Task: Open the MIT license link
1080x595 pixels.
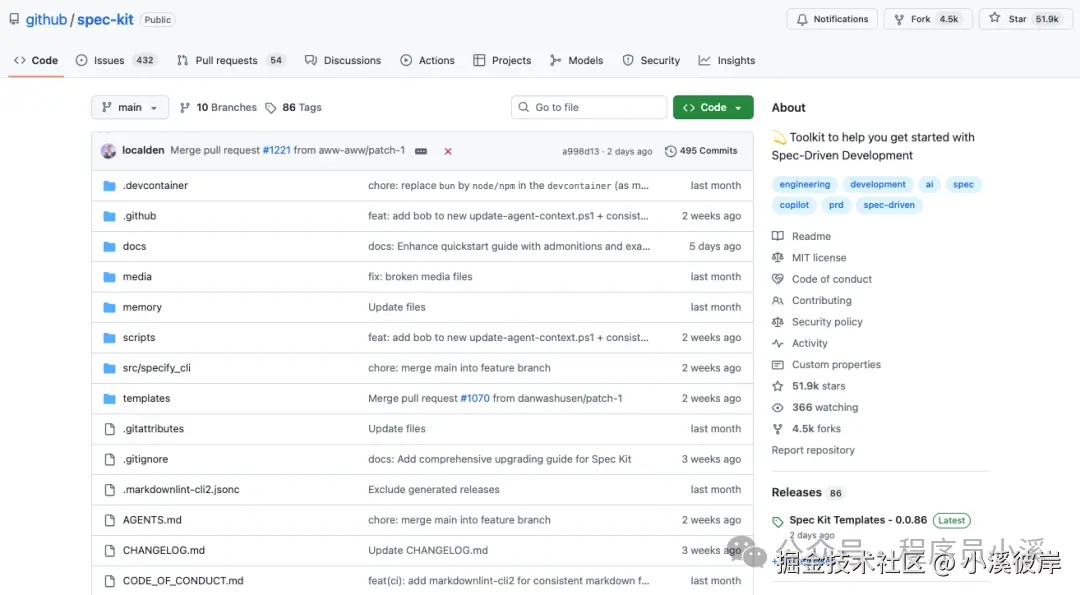Action: click(819, 258)
